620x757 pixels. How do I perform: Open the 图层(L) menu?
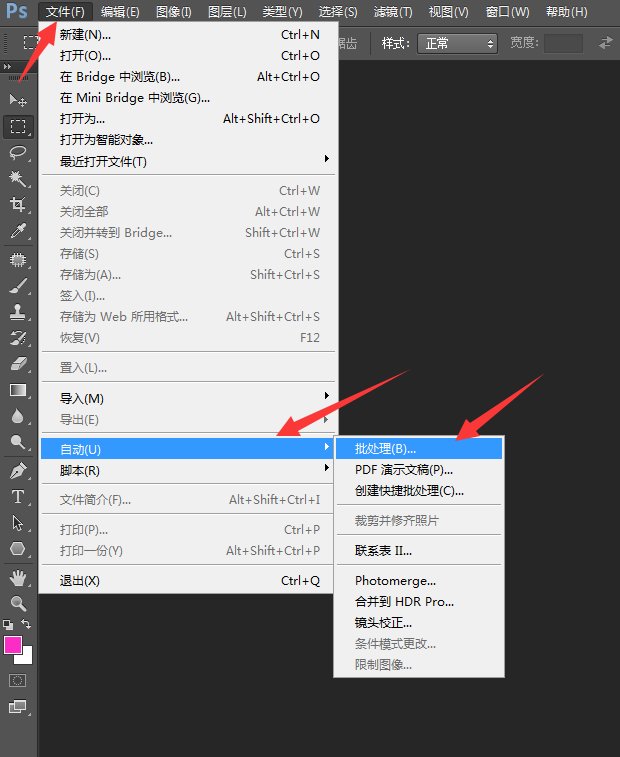click(227, 12)
